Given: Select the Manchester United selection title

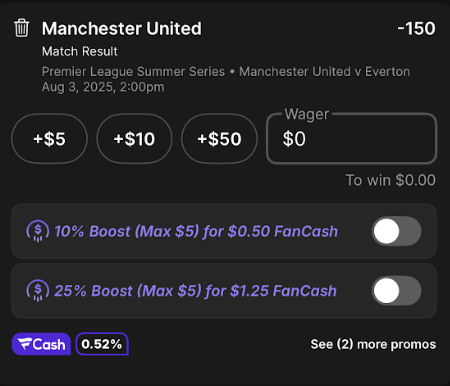Looking at the screenshot, I should coord(122,28).
